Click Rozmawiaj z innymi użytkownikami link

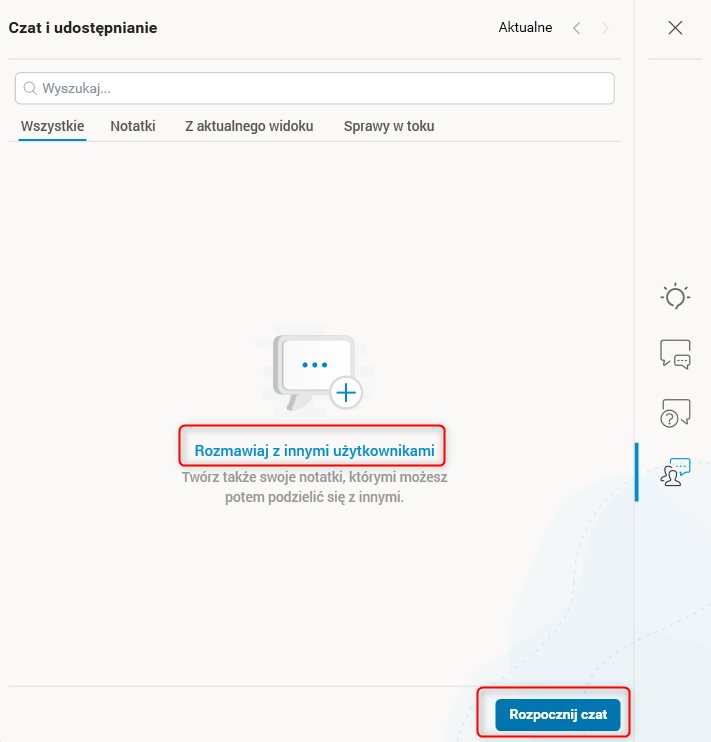tap(314, 450)
